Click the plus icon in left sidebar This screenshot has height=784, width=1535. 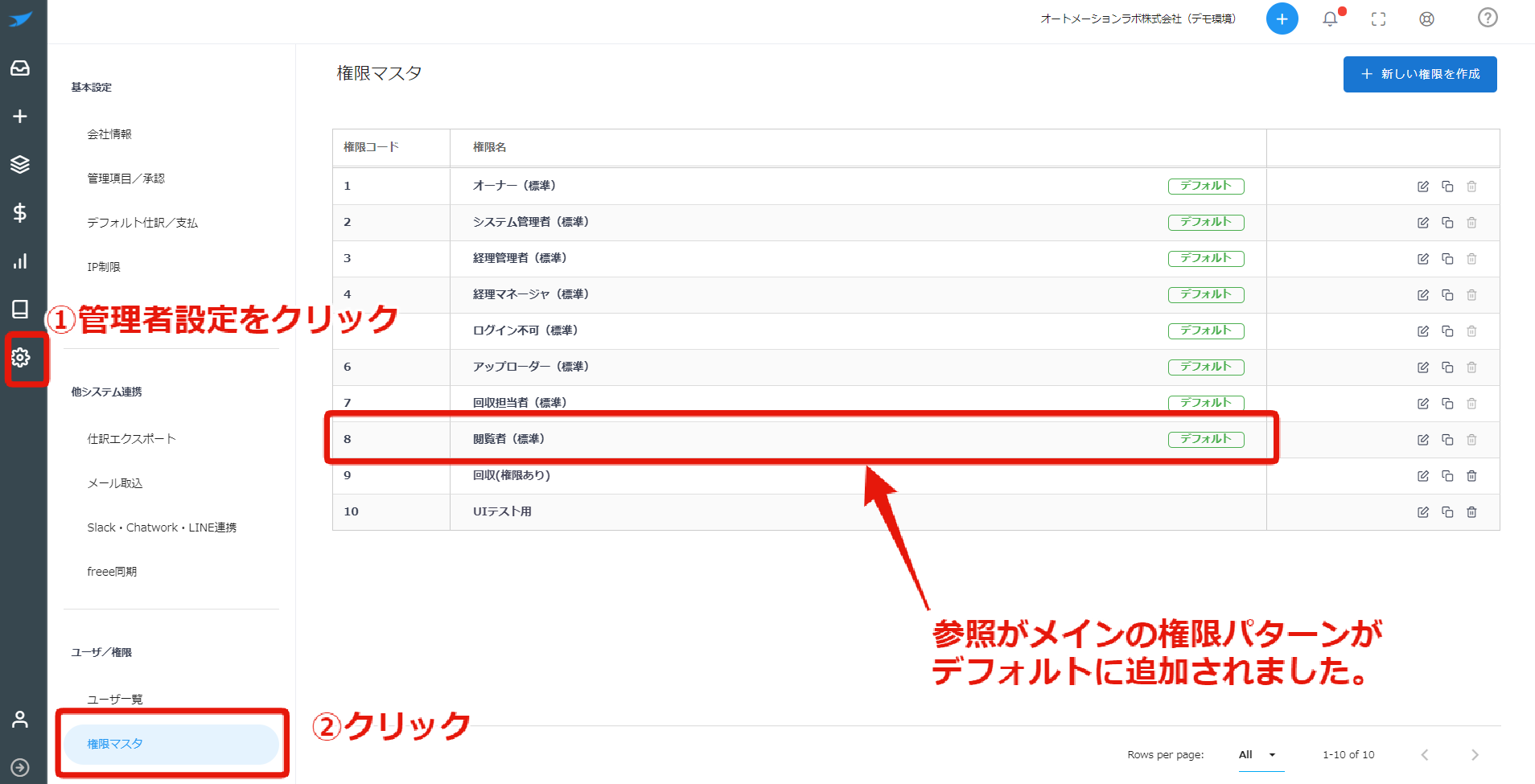tap(20, 117)
